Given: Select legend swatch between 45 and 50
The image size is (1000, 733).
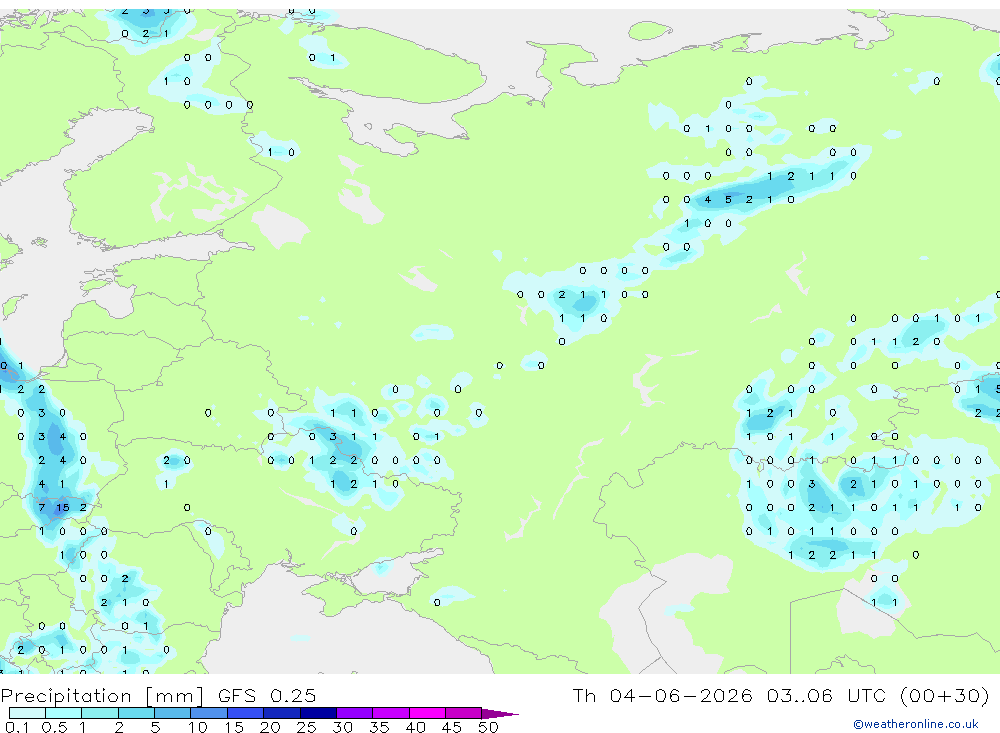Looking at the screenshot, I should [463, 713].
